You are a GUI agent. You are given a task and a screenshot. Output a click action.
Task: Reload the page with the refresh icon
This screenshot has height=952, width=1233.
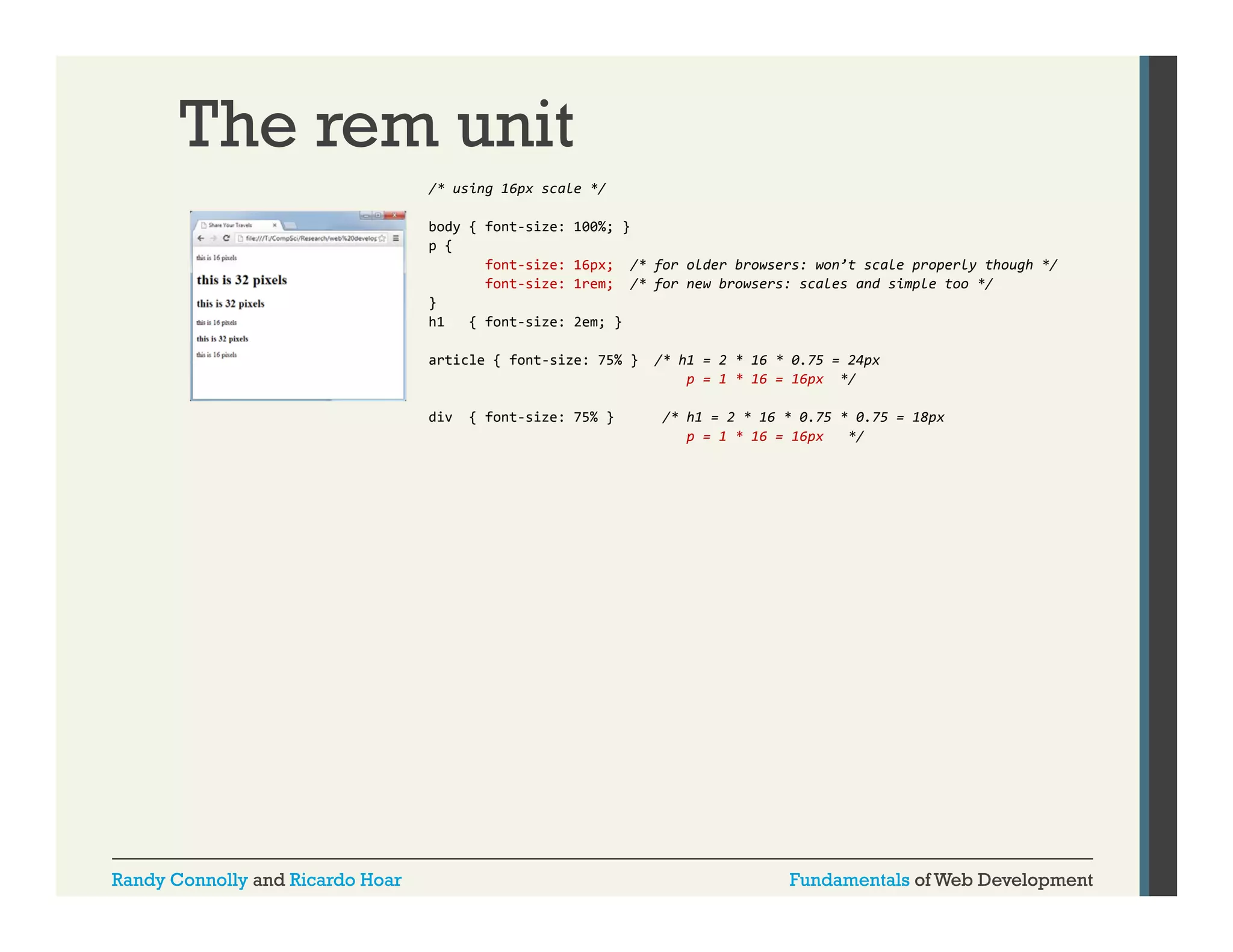point(226,238)
